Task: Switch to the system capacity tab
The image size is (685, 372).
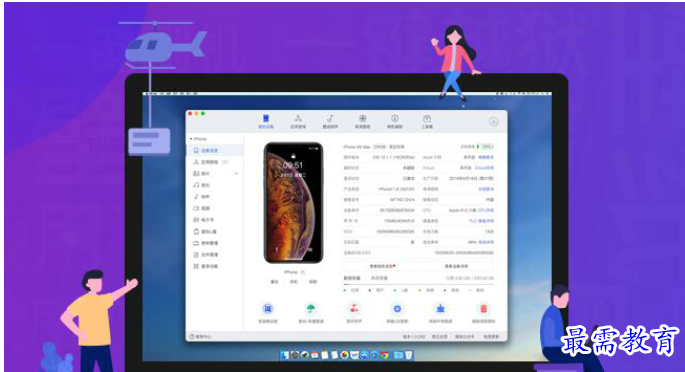Action: click(379, 278)
